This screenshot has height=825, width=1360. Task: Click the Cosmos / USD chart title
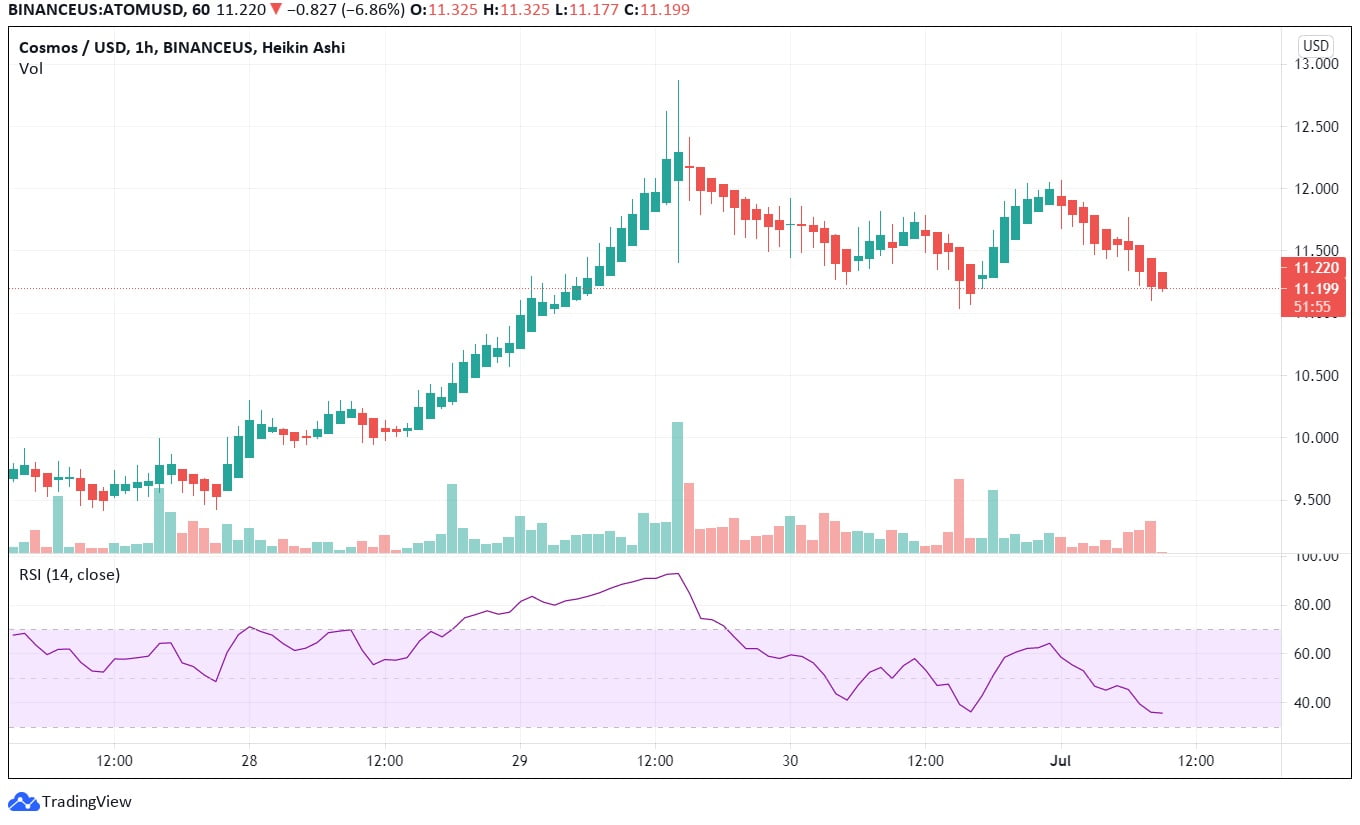(182, 47)
